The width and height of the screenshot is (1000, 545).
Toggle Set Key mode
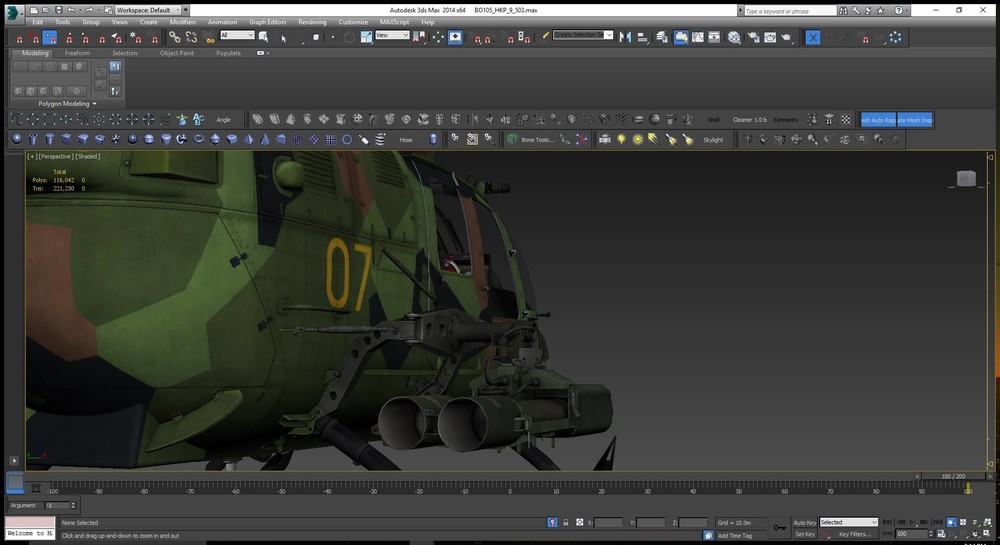pos(804,534)
